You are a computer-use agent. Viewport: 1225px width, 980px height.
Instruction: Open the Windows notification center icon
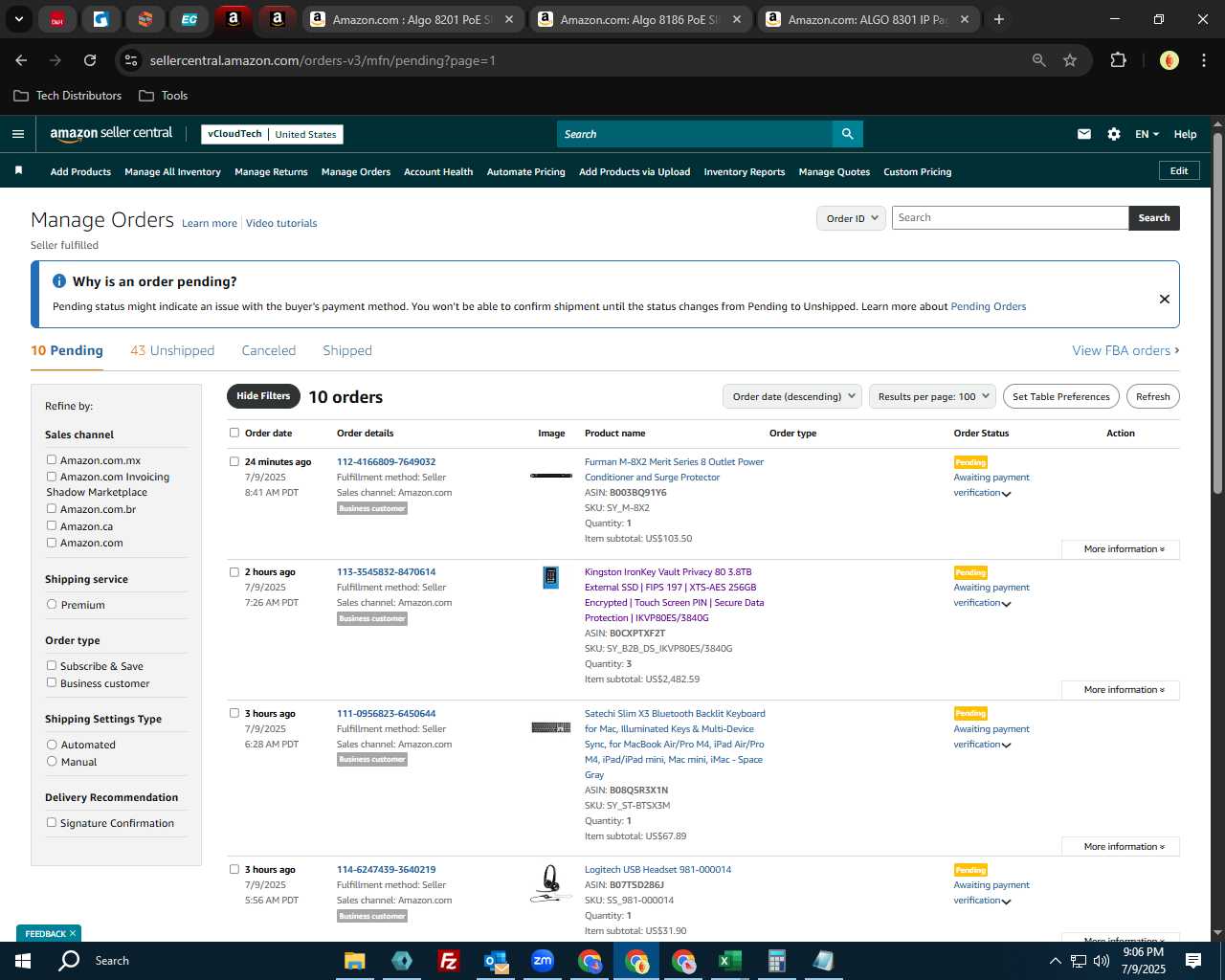coord(1193,961)
